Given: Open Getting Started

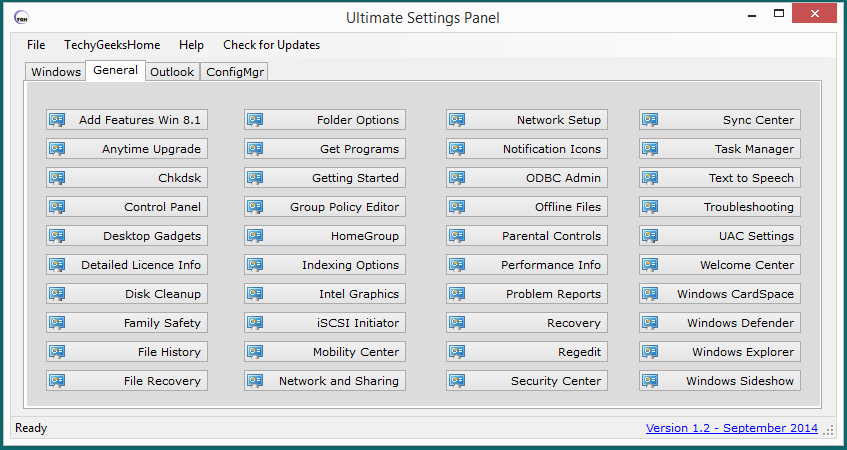Looking at the screenshot, I should click(325, 178).
